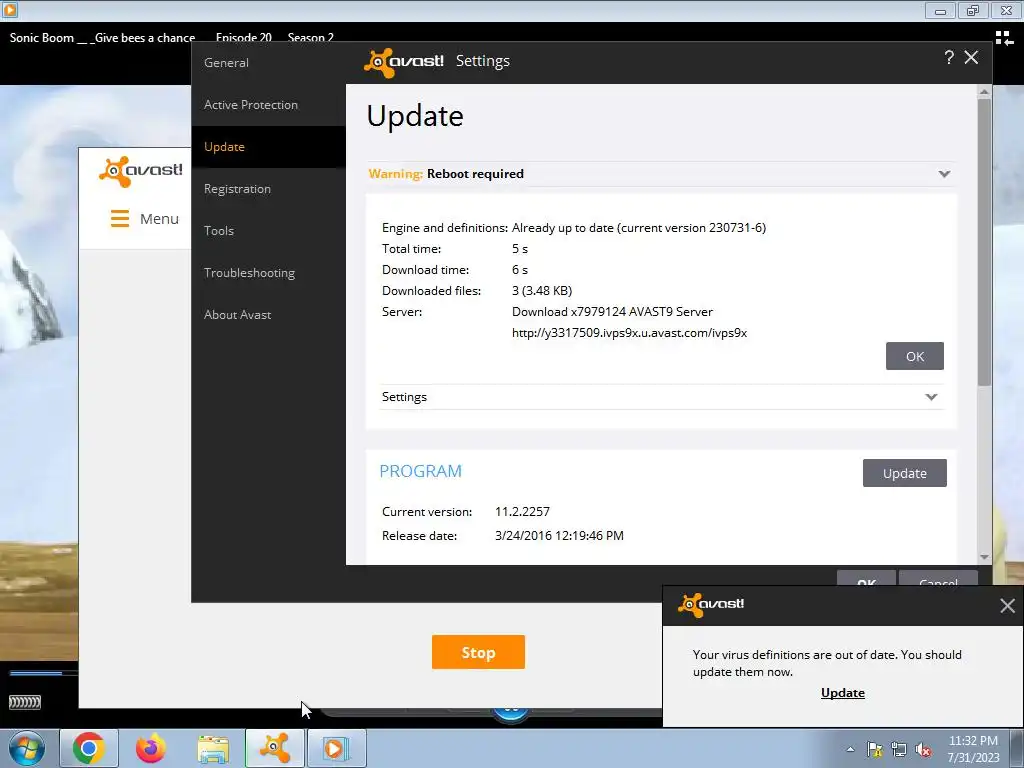Open the clock showing 11:32 PM
The height and width of the screenshot is (768, 1024).
point(974,749)
